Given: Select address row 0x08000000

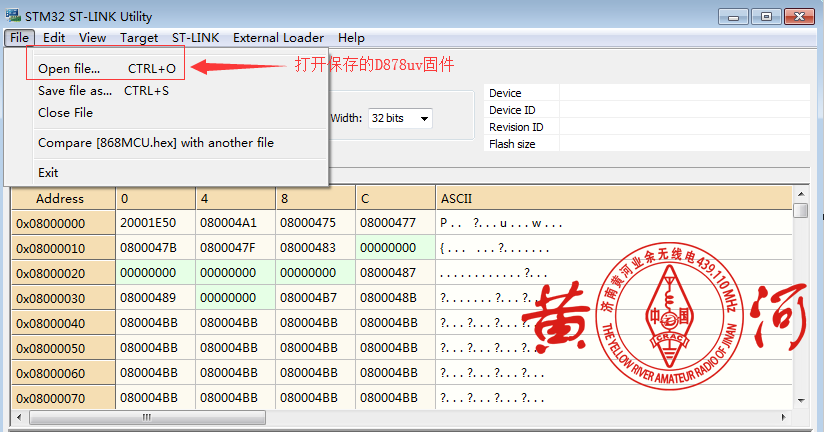Looking at the screenshot, I should (x=63, y=223).
